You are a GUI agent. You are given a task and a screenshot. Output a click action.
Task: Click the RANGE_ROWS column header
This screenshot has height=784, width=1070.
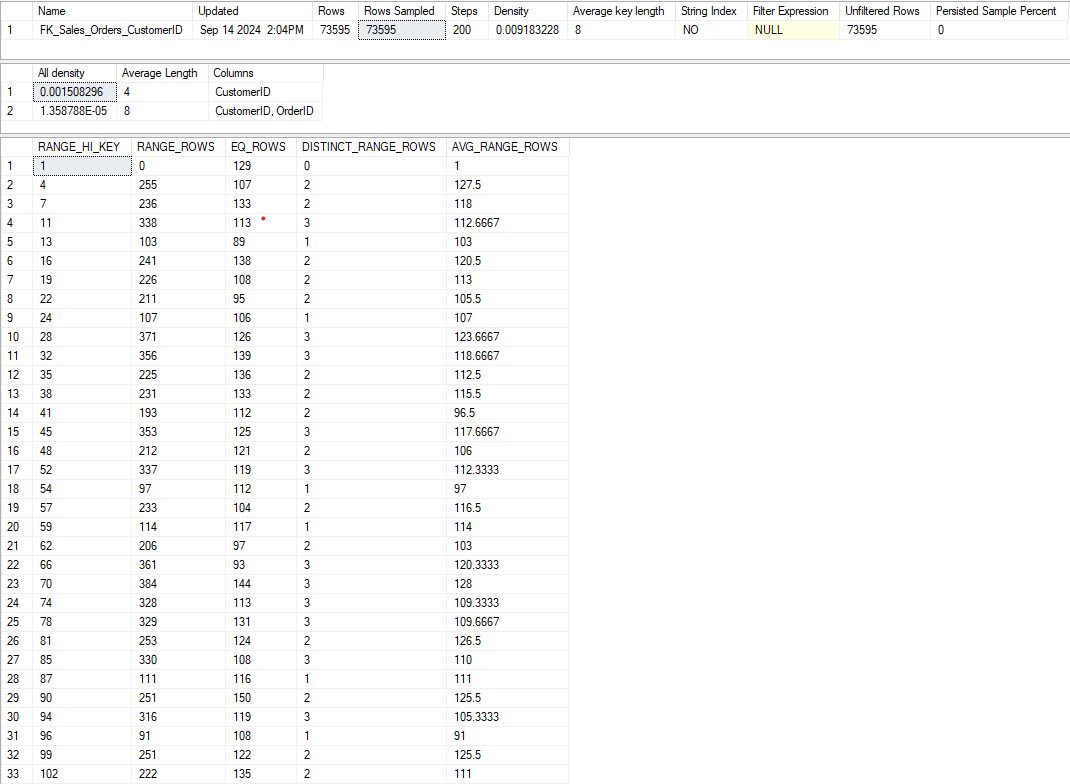pos(174,147)
